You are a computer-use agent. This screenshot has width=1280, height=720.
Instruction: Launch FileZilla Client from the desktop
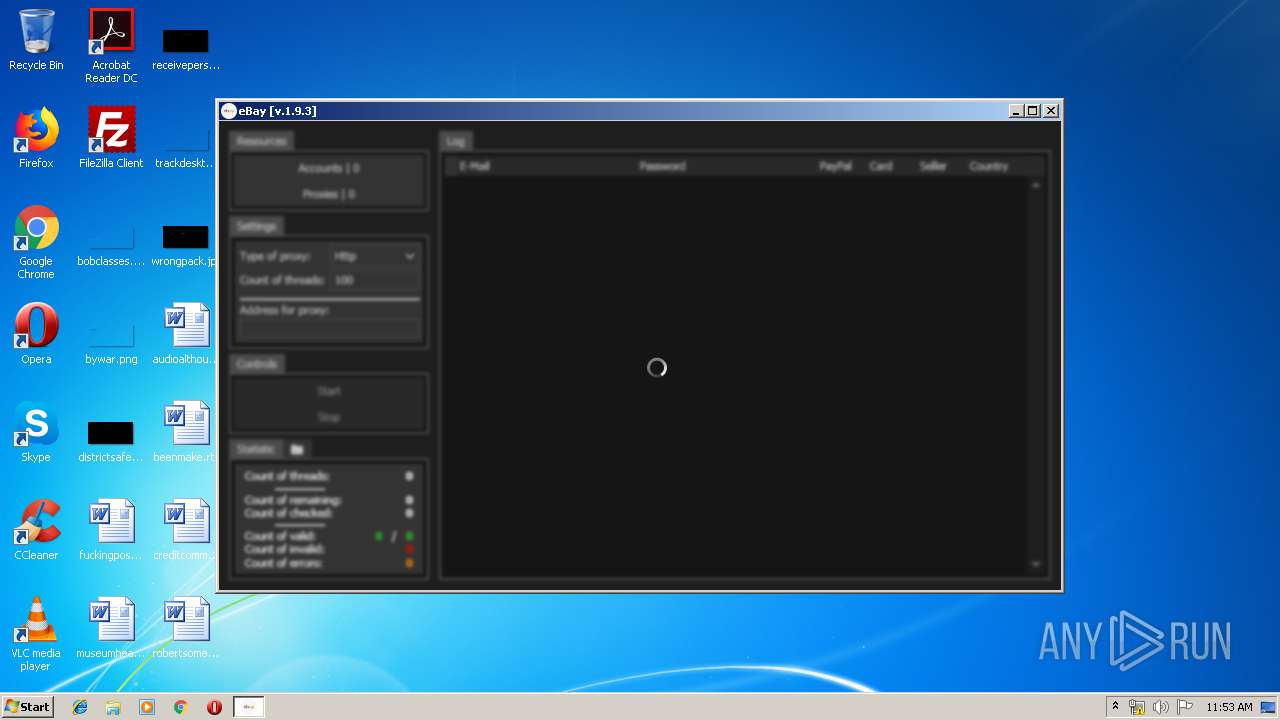click(111, 138)
